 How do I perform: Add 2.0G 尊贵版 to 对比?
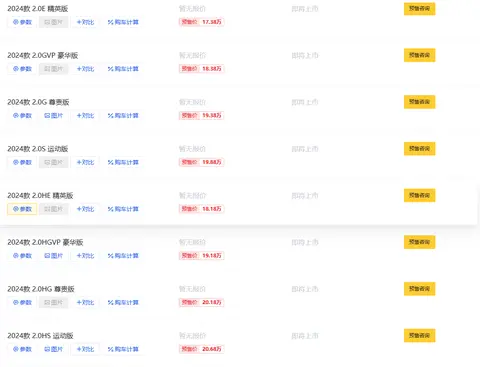[x=85, y=115]
